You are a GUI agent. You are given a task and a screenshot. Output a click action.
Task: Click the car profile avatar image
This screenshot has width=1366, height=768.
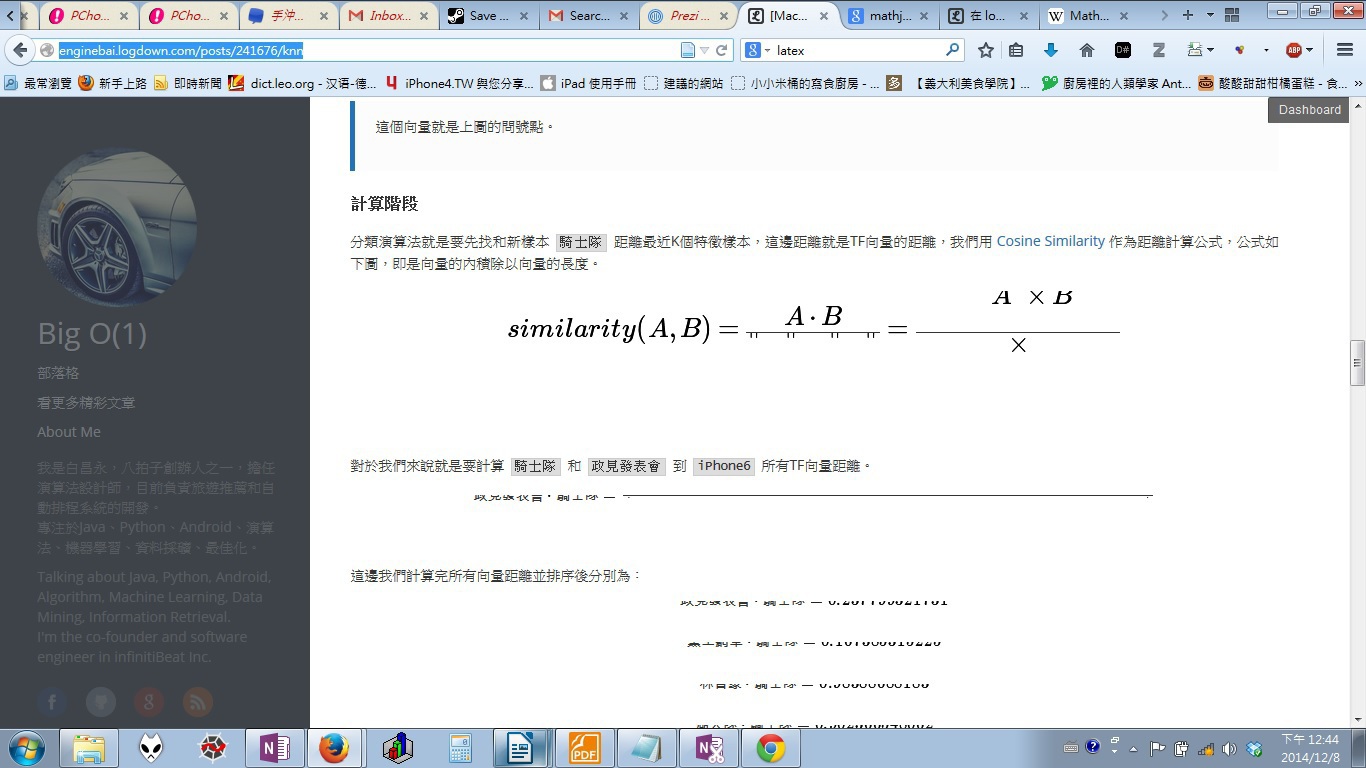pyautogui.click(x=117, y=228)
